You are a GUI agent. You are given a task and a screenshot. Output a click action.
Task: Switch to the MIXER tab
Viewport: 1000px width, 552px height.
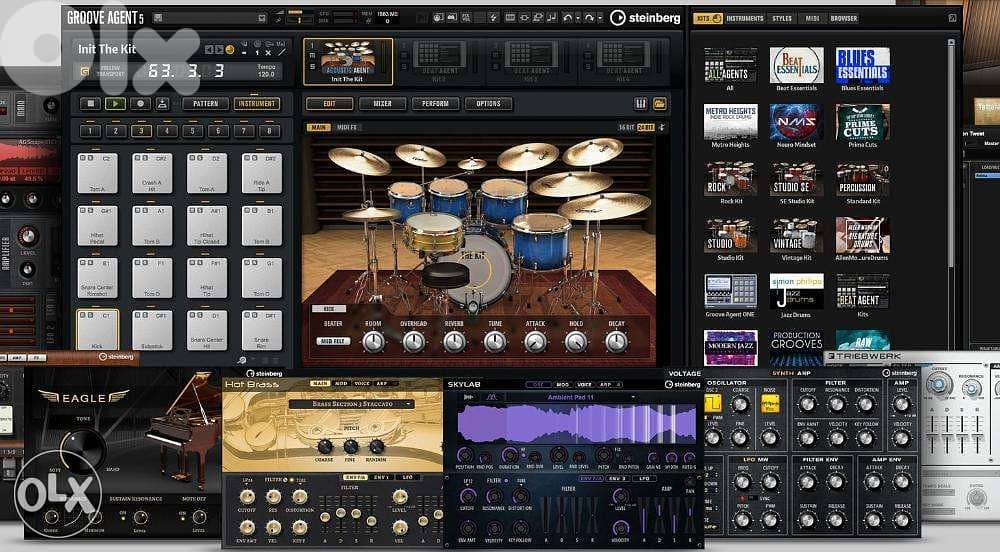tap(382, 103)
